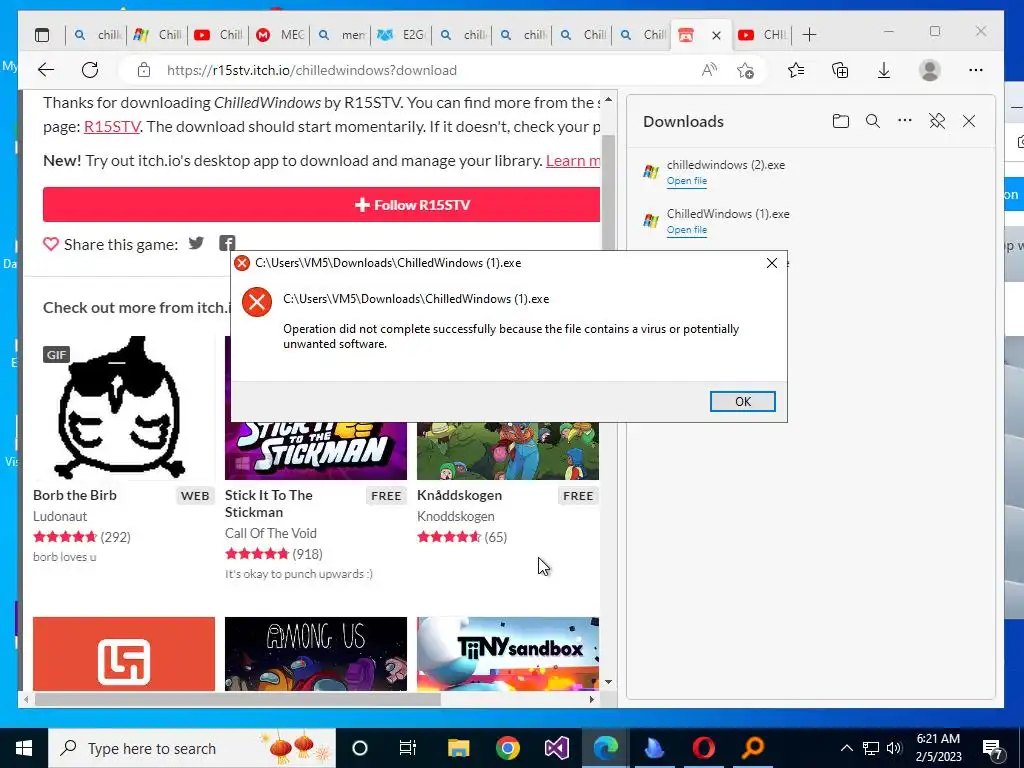Open the notification center icon

tap(992, 749)
